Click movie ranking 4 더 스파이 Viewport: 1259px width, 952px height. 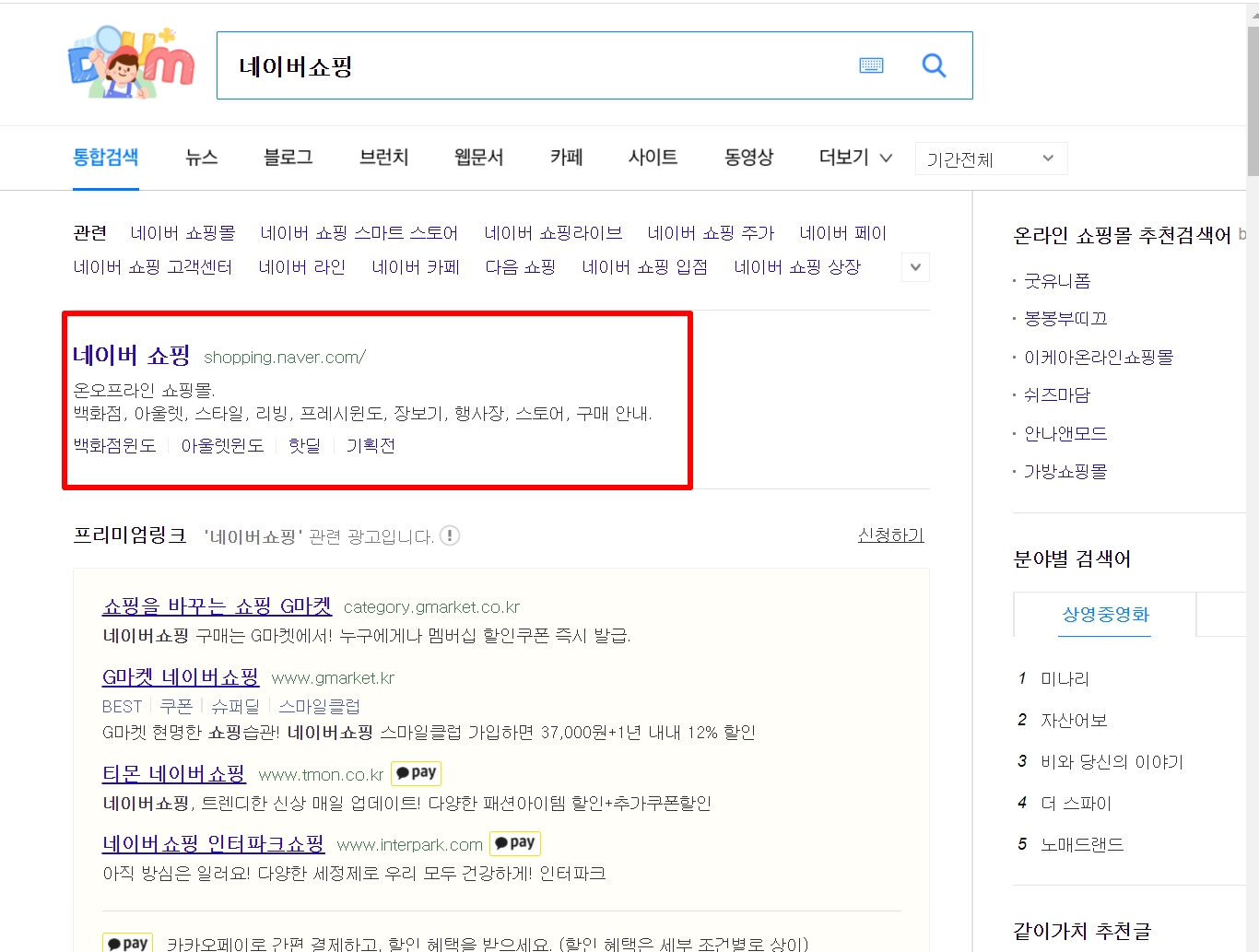[1076, 804]
